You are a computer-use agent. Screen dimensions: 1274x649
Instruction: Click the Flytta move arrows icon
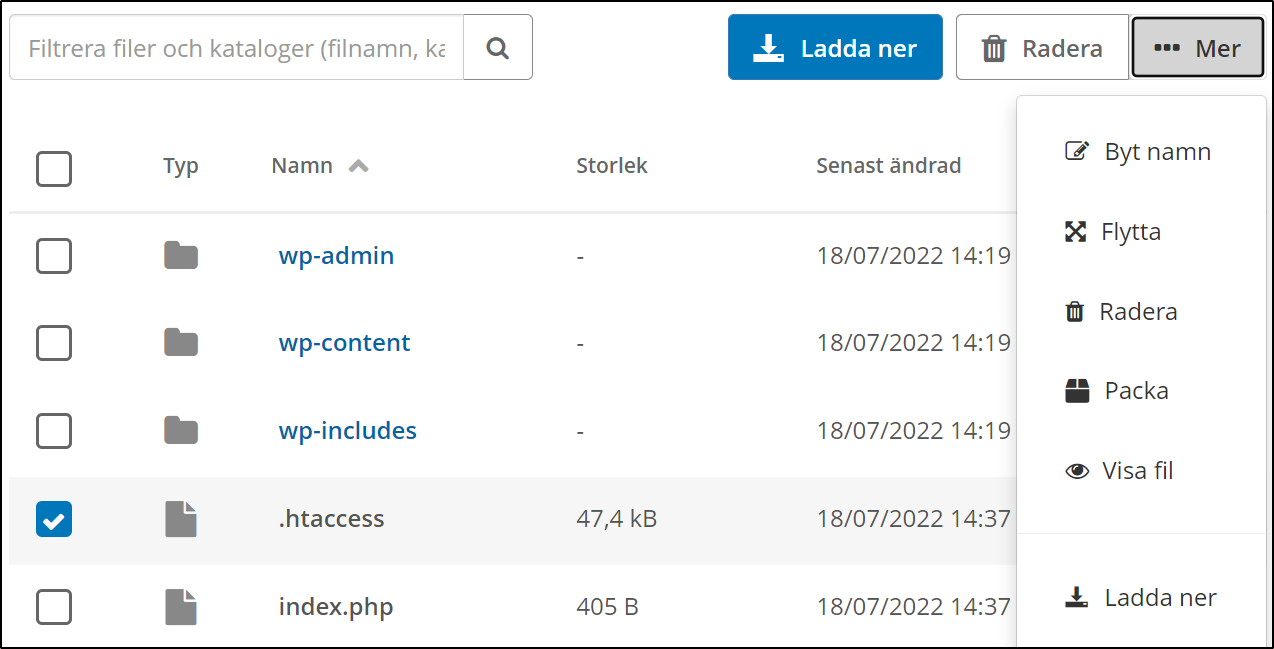tap(1077, 231)
